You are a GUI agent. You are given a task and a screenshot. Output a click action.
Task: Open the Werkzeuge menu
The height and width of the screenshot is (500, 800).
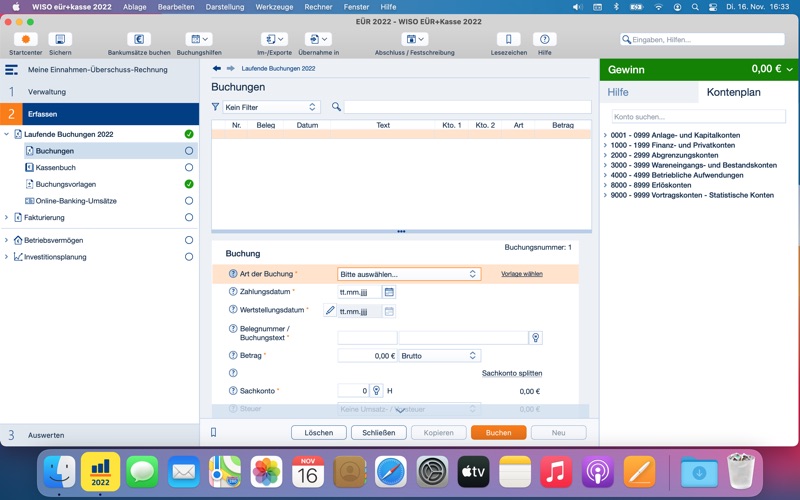tap(274, 7)
